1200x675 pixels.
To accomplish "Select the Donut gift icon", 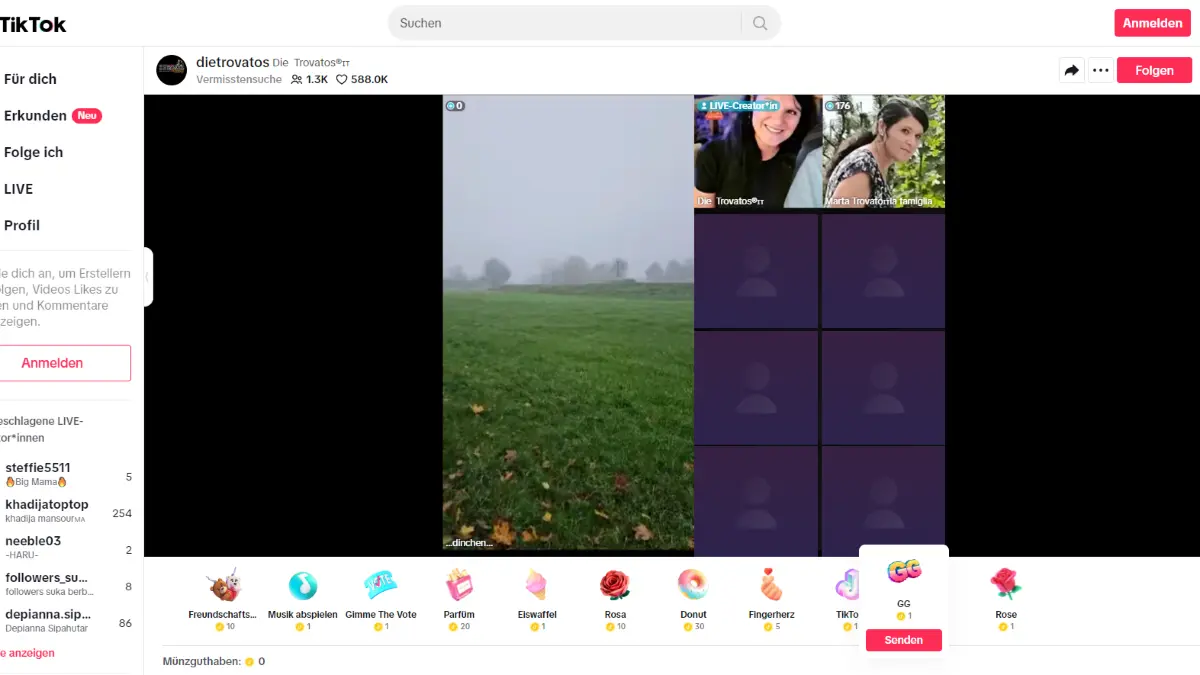I will (692, 586).
